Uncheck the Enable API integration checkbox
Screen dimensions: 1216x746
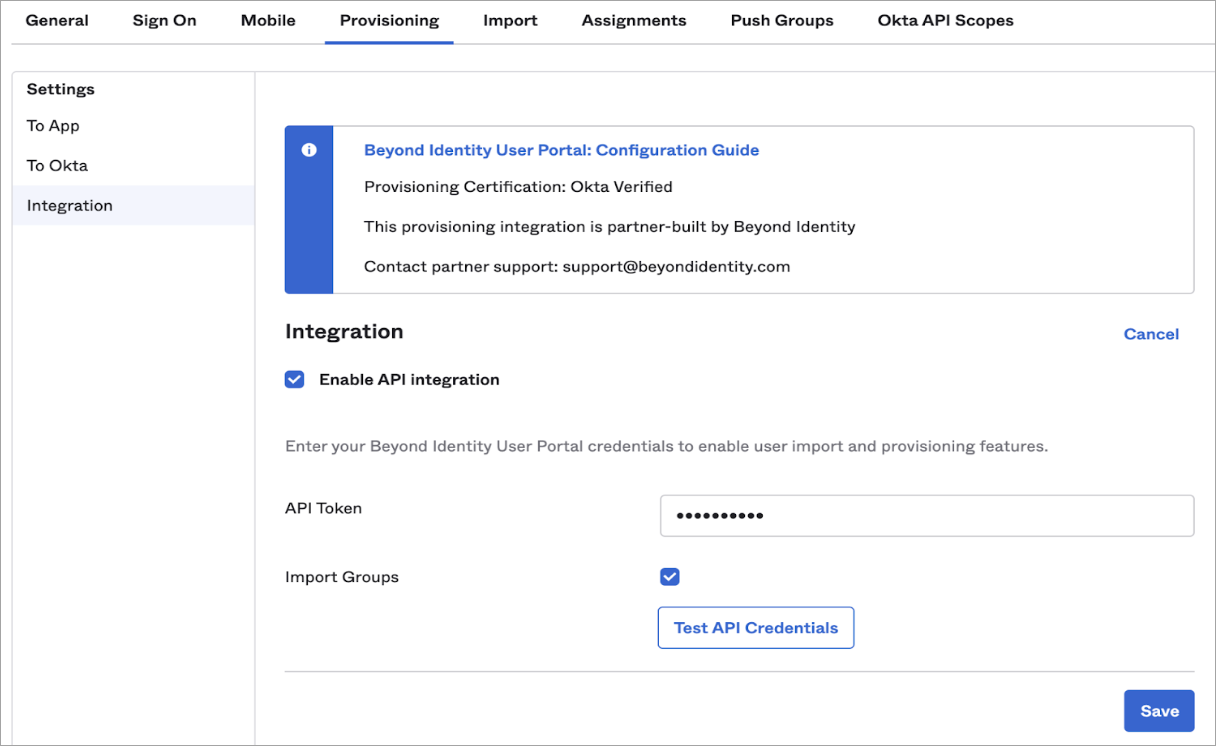295,380
